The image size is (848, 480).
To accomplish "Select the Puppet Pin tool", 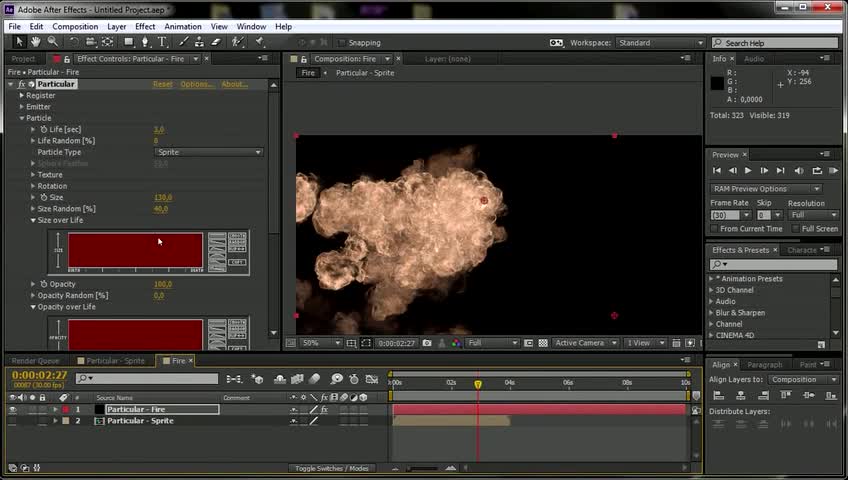I will pos(260,42).
